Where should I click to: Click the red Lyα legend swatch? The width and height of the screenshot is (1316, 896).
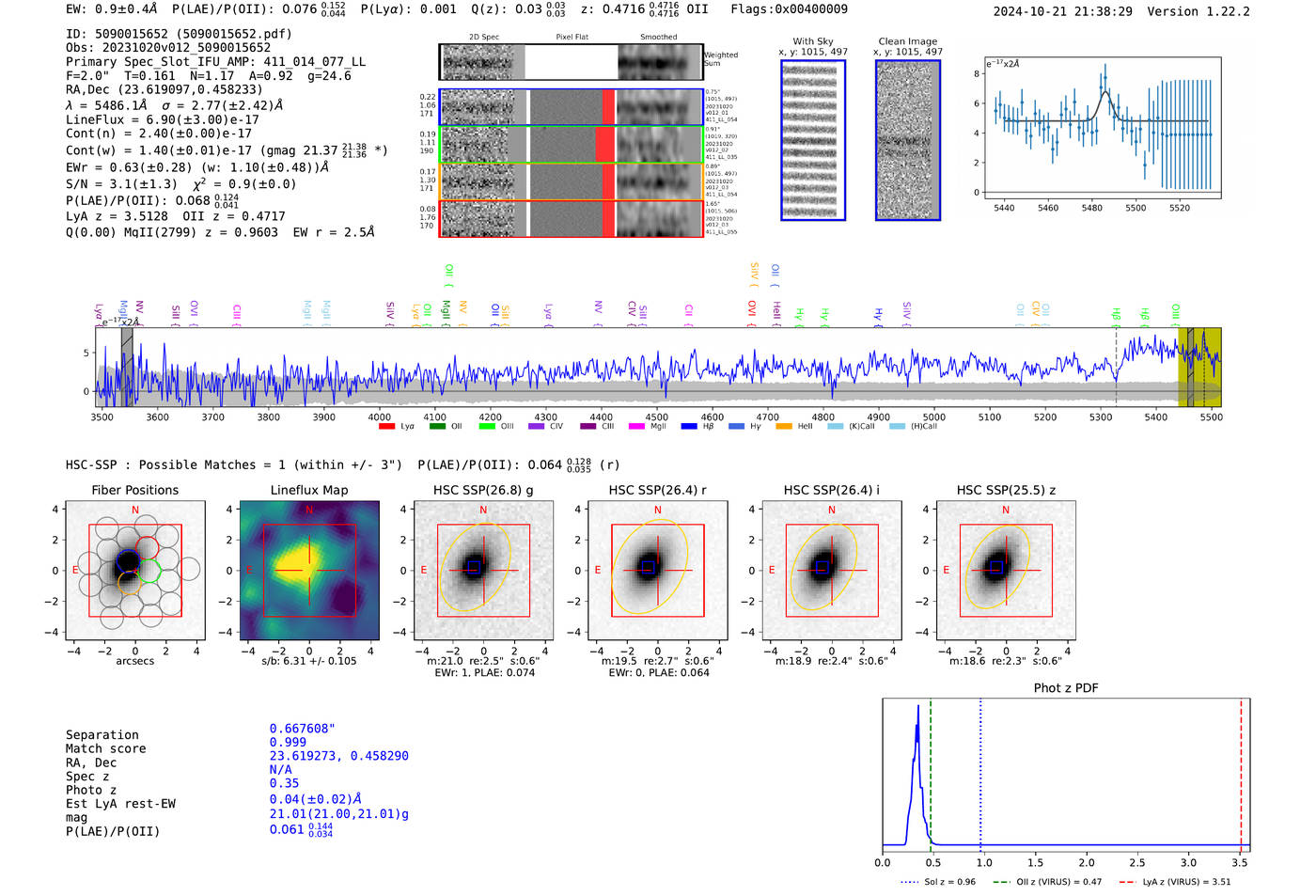tap(386, 427)
